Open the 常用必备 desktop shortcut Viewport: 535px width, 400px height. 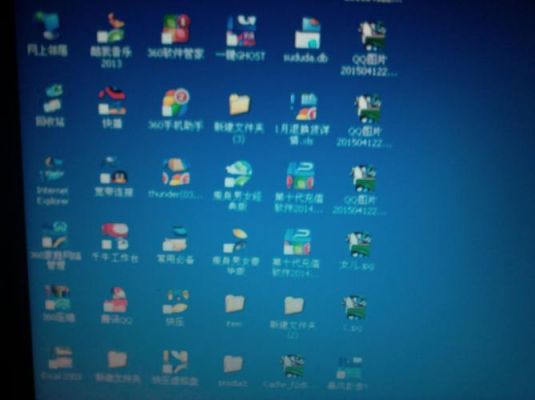pos(175,245)
